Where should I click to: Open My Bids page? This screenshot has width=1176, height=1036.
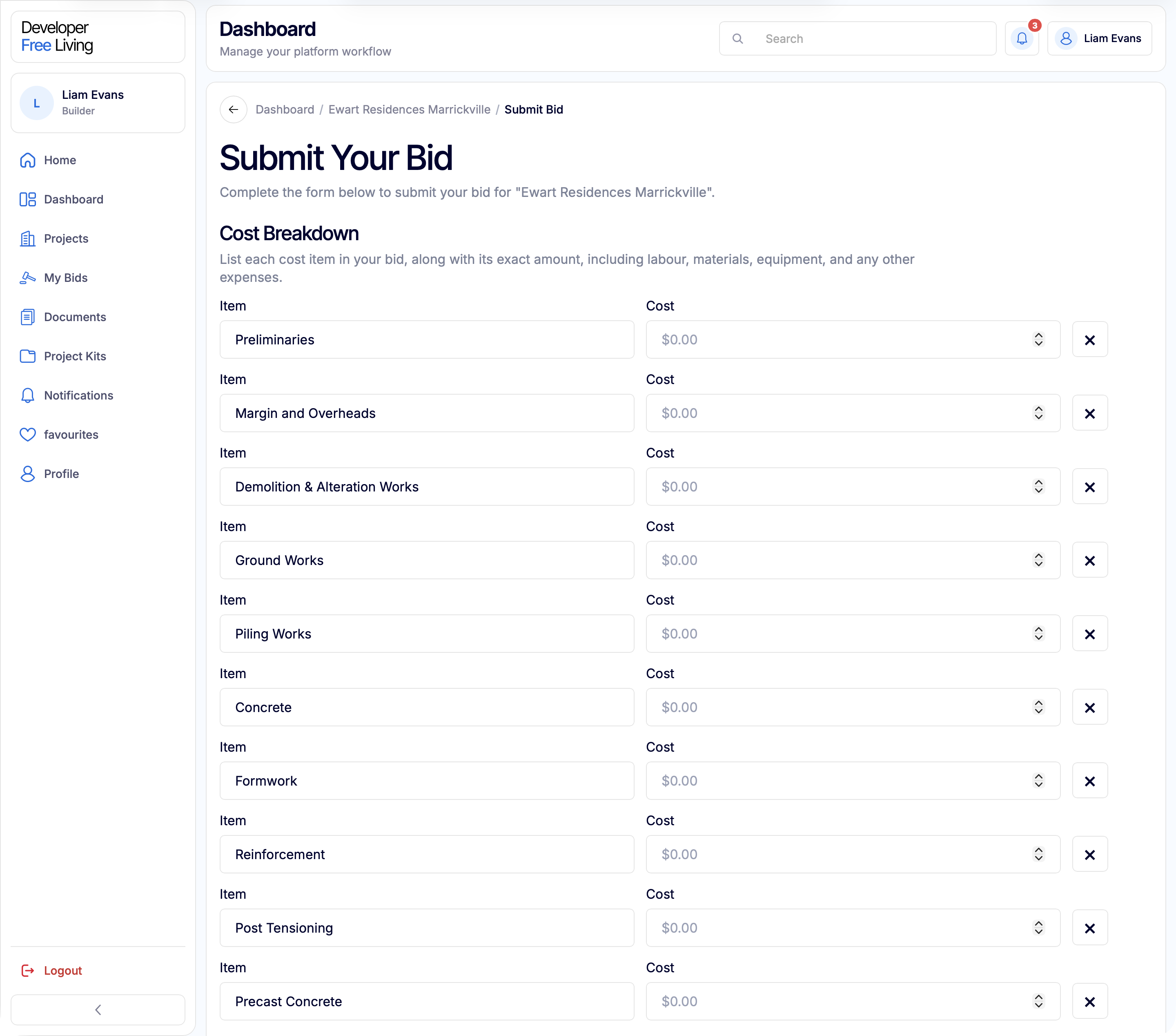click(x=98, y=277)
